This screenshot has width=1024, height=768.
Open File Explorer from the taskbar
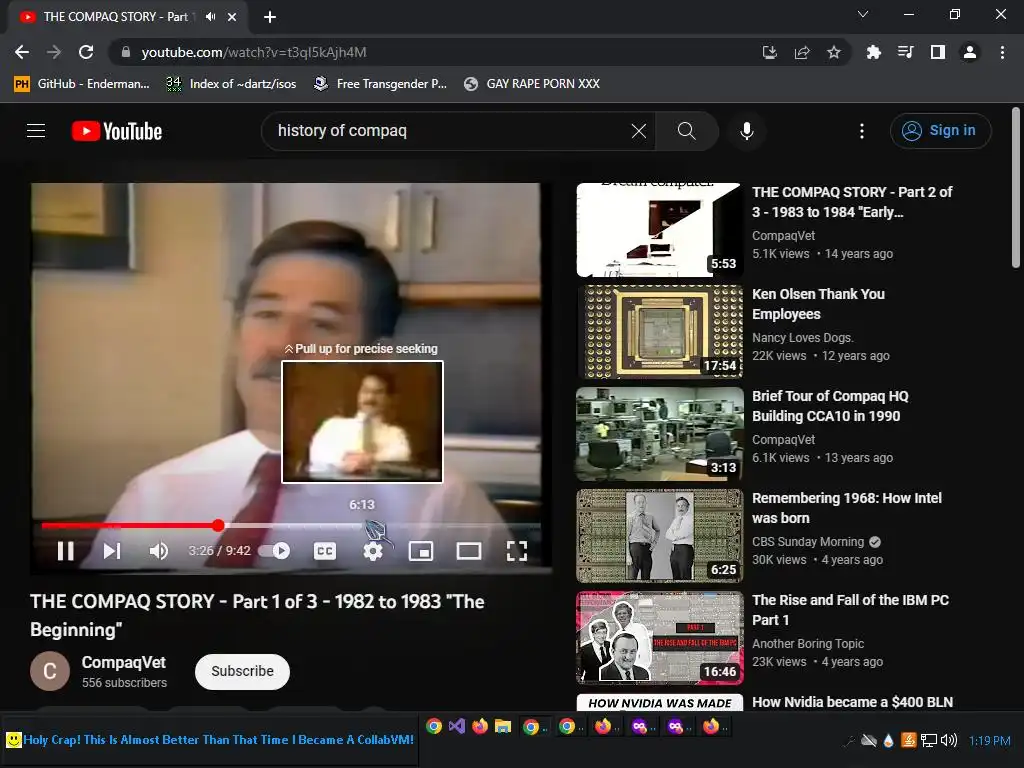click(x=502, y=726)
